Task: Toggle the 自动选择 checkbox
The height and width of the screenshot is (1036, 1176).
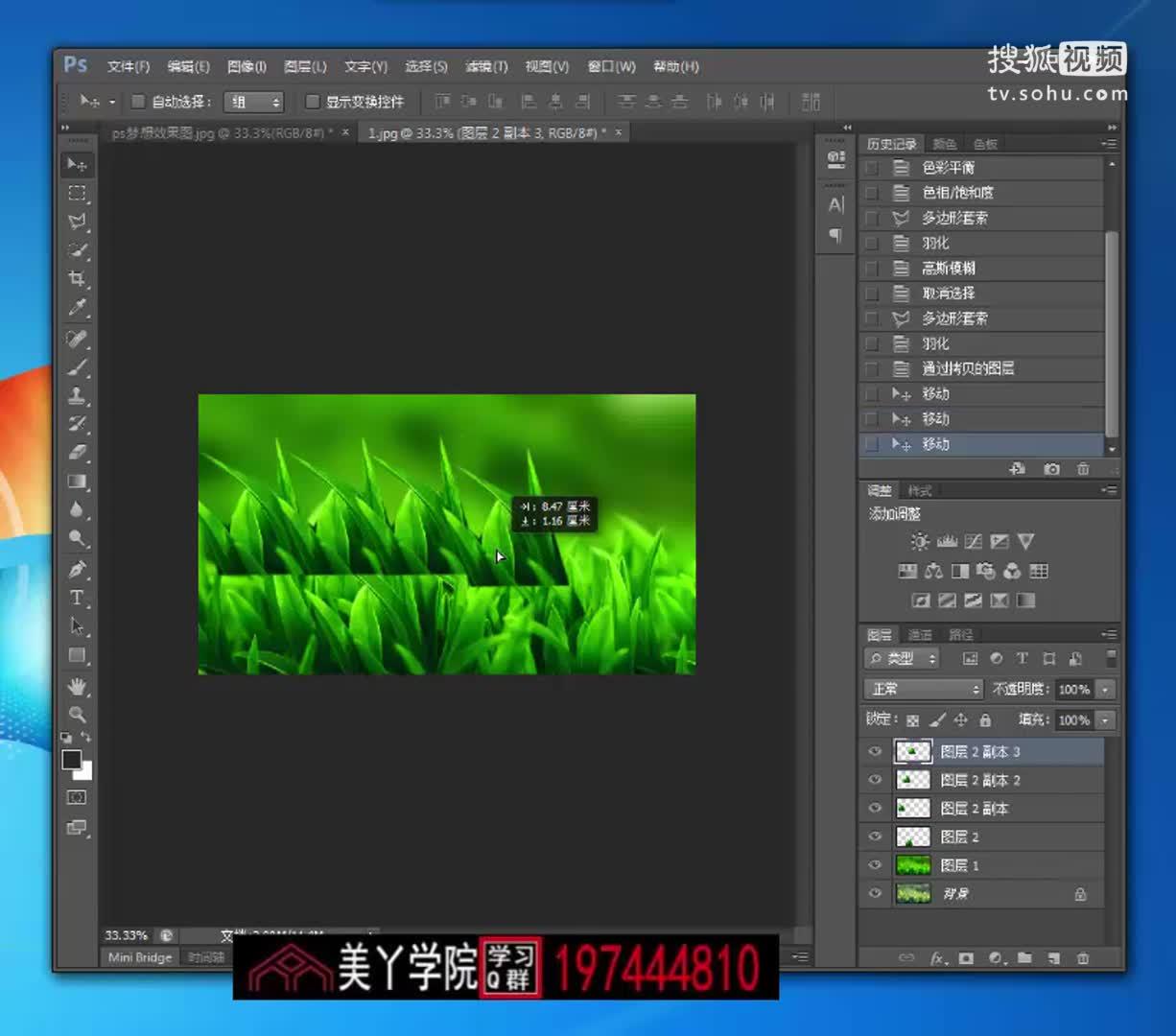Action: click(137, 101)
